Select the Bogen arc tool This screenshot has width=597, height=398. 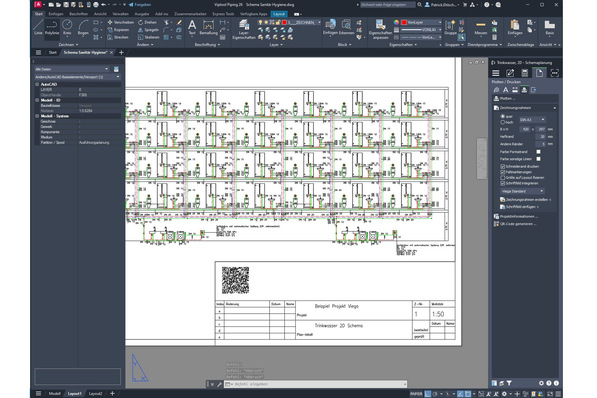[x=83, y=27]
